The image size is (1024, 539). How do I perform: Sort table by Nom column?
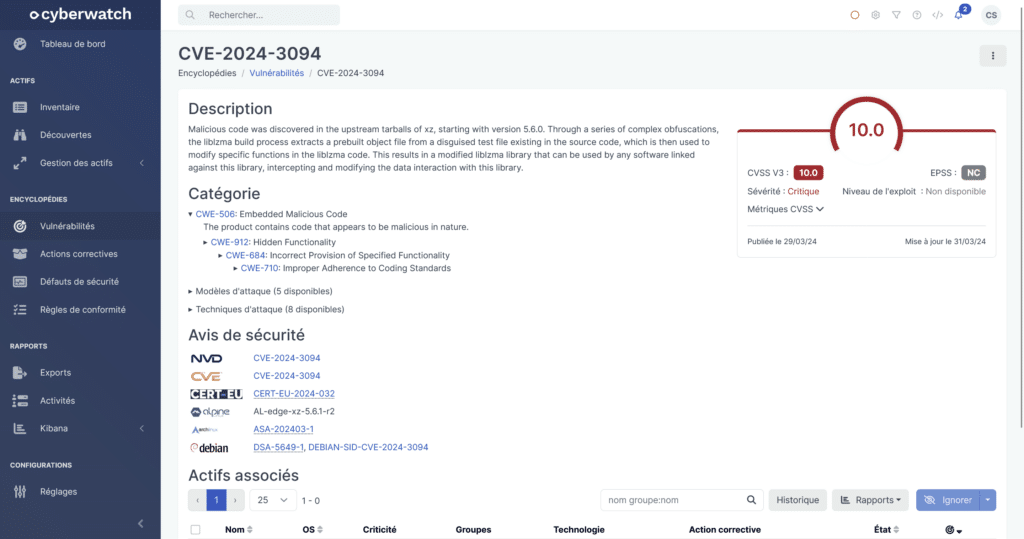238,530
